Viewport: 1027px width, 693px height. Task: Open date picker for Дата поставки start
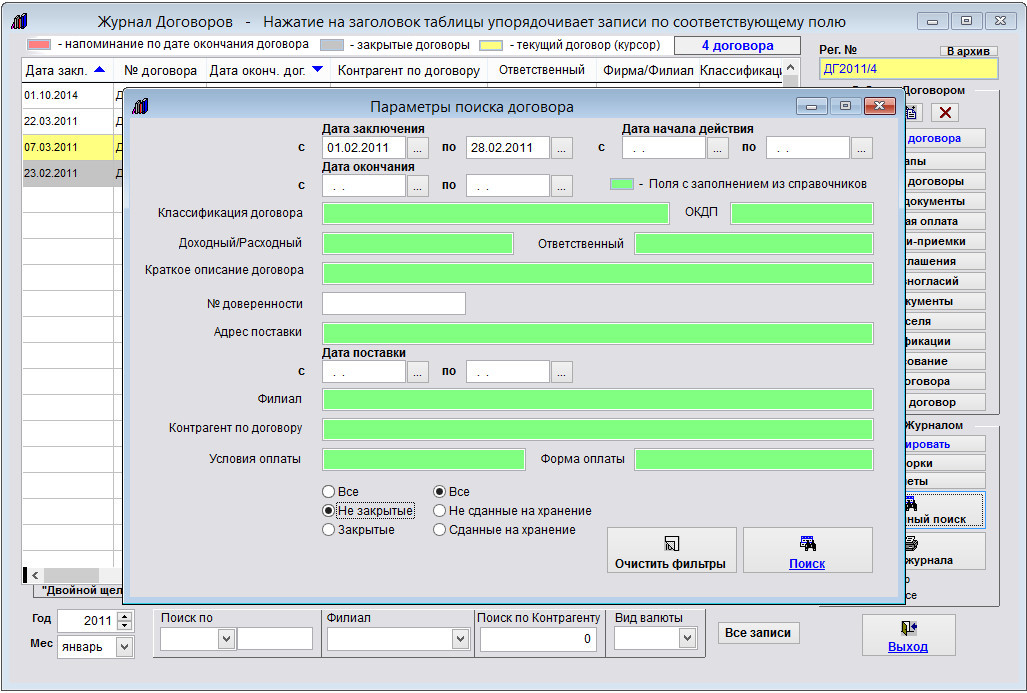[x=418, y=372]
